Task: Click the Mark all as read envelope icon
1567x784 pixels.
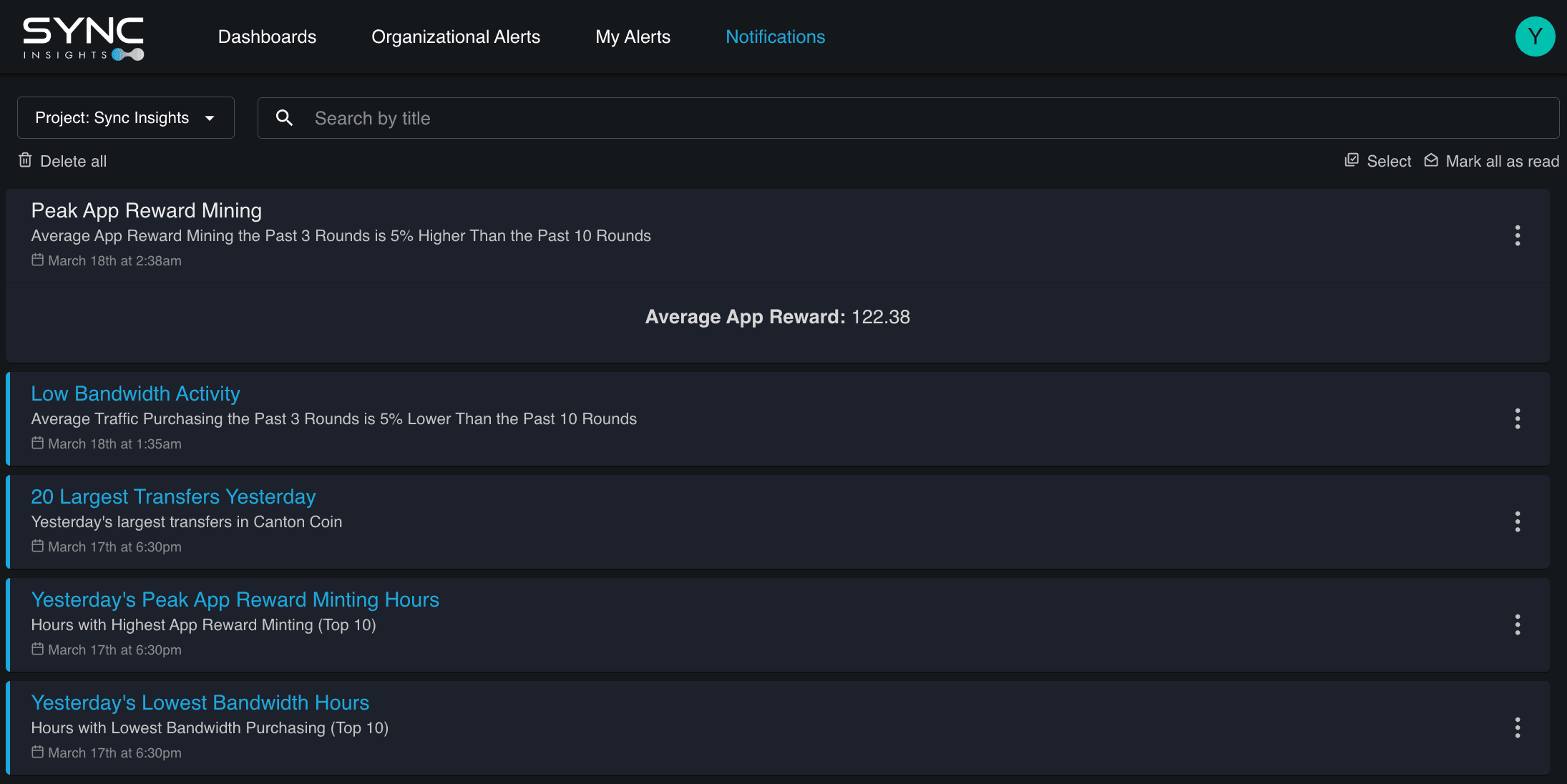Action: [x=1431, y=160]
